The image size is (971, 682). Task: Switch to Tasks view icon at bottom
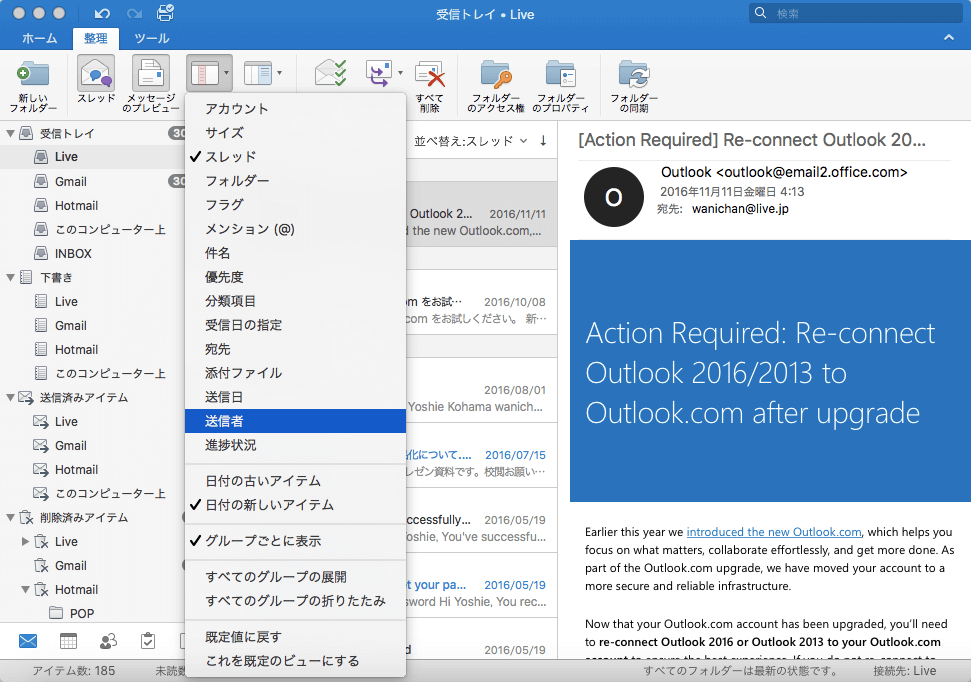[x=148, y=641]
